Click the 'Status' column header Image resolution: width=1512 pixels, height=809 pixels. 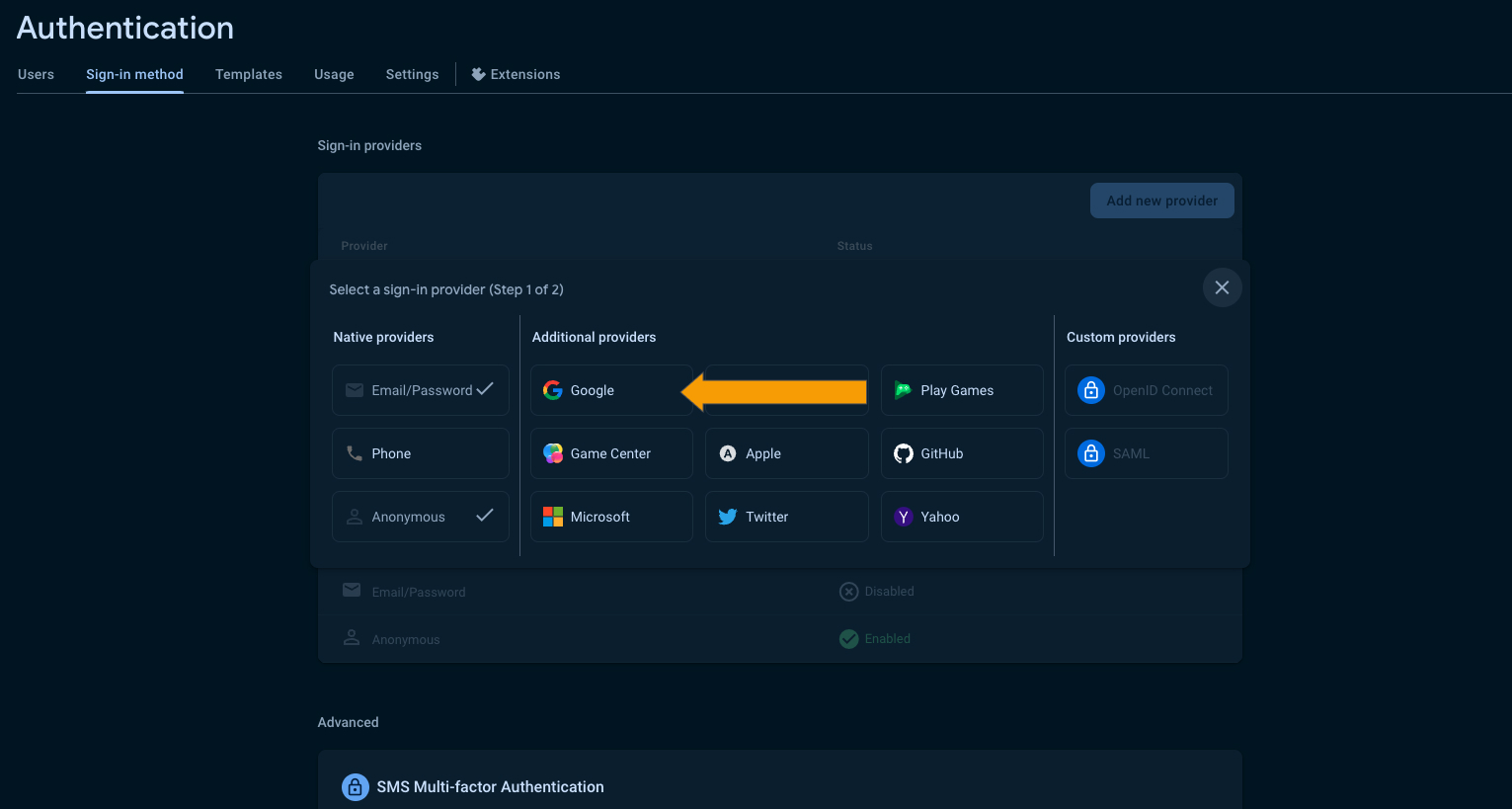pos(854,246)
